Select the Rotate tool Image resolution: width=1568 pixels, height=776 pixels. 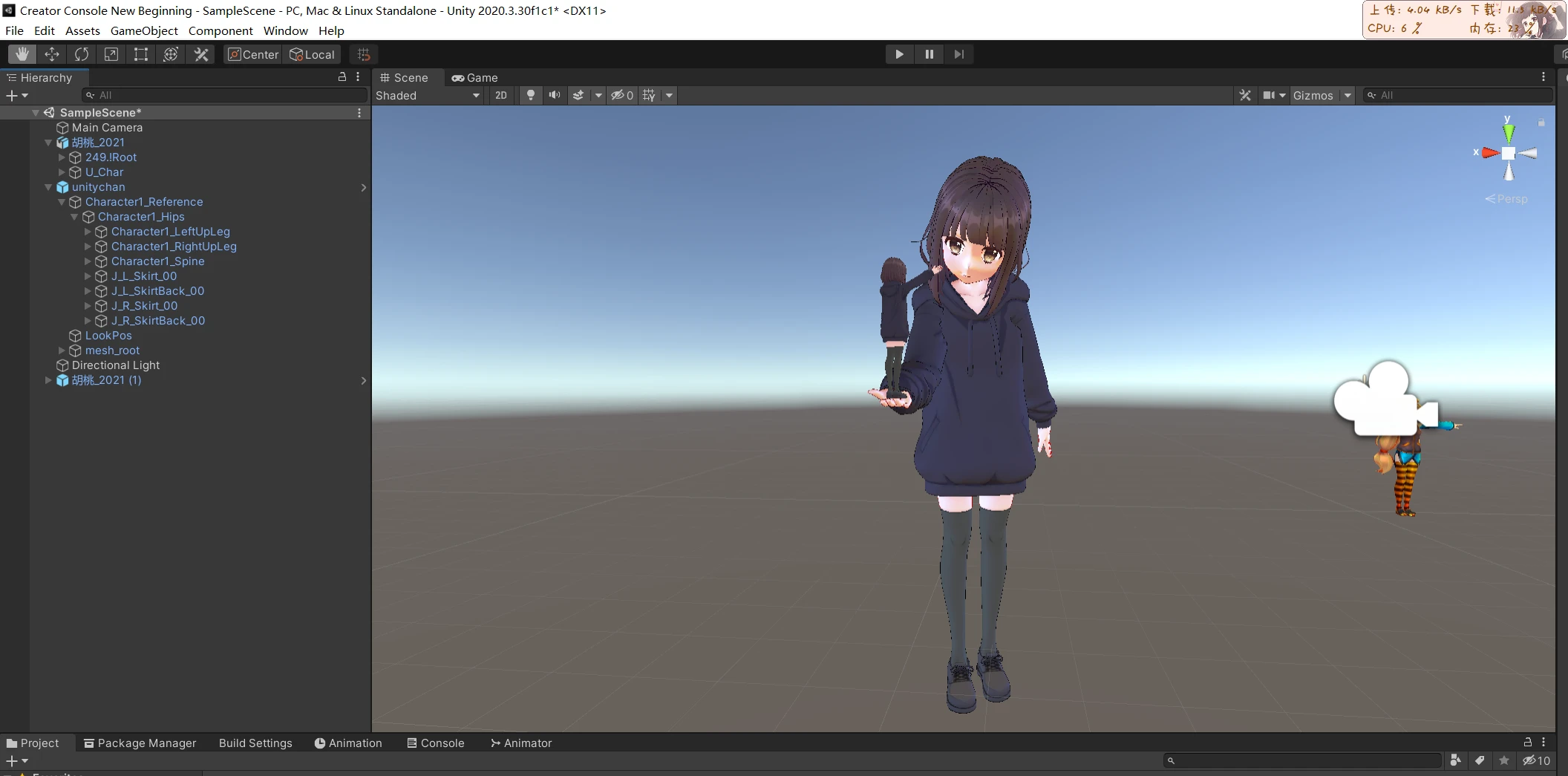click(82, 54)
